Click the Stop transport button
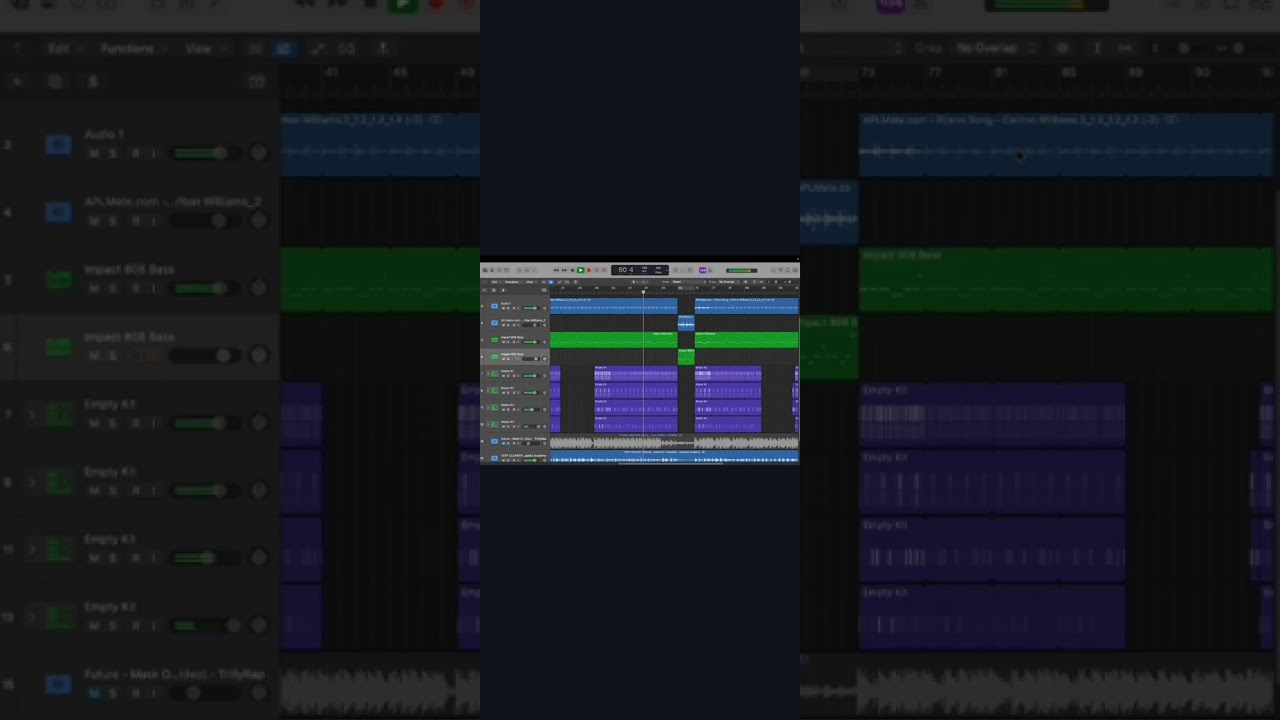Image resolution: width=1280 pixels, height=720 pixels. [572, 270]
